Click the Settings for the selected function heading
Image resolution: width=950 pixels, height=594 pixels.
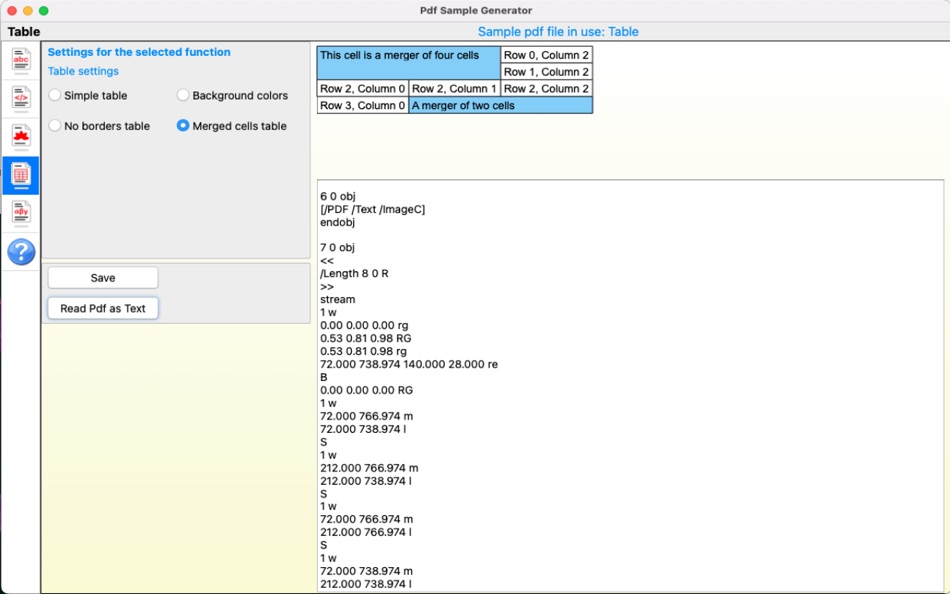(x=140, y=53)
